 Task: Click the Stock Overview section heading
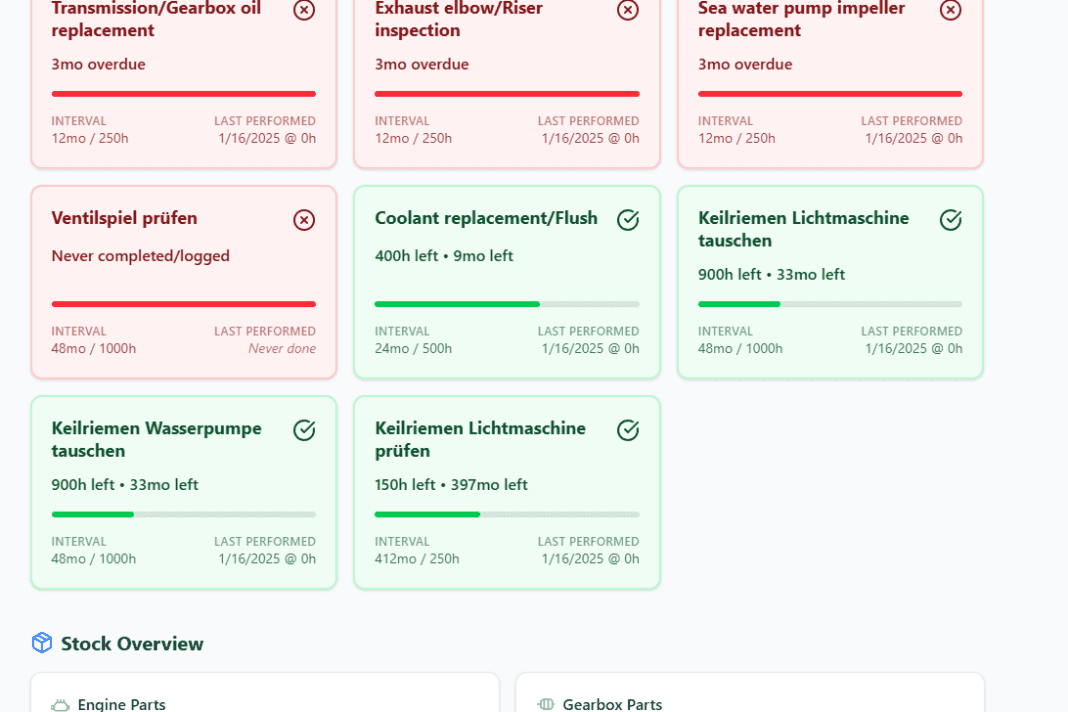pyautogui.click(x=132, y=644)
